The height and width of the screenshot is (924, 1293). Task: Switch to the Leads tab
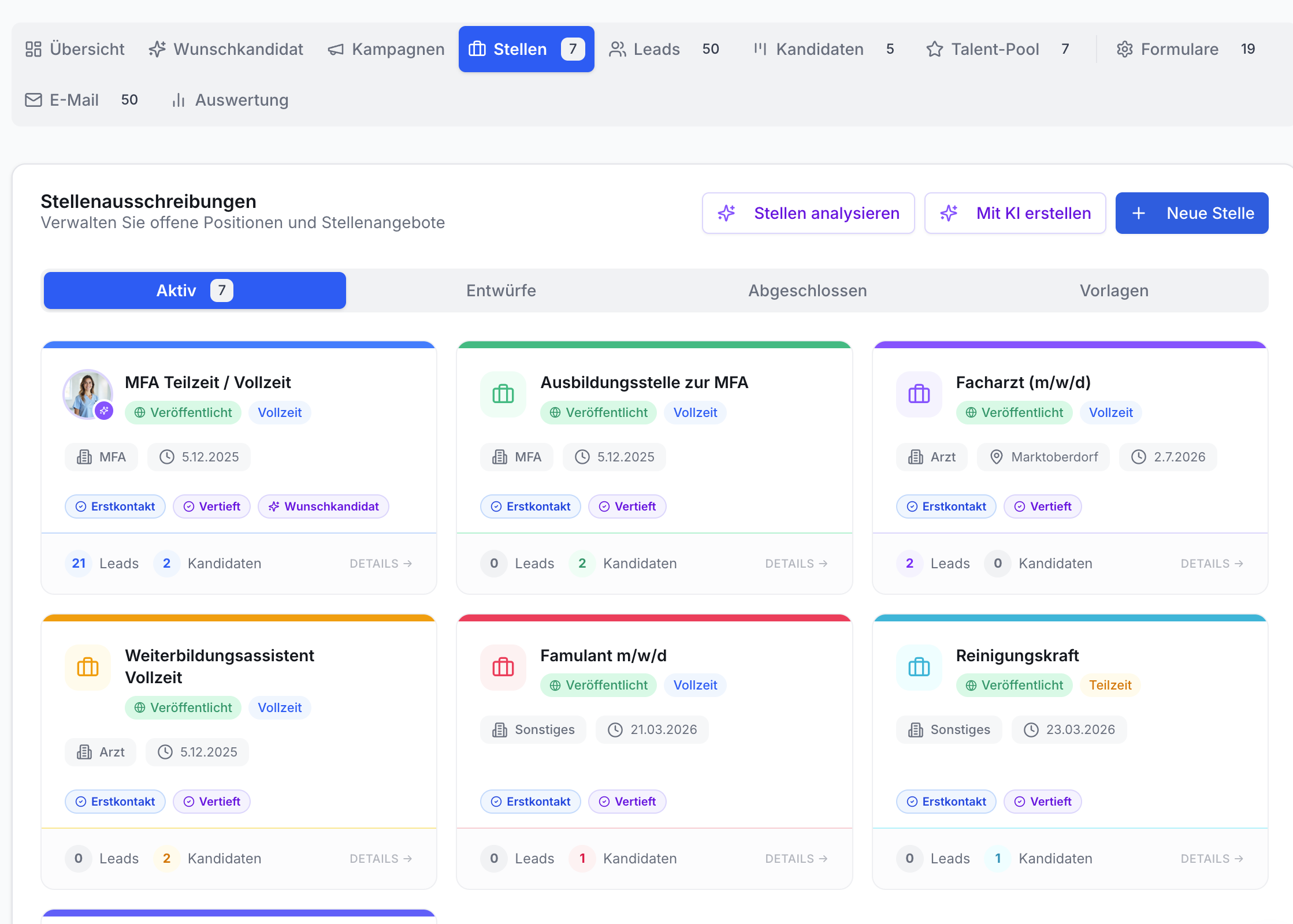click(664, 49)
